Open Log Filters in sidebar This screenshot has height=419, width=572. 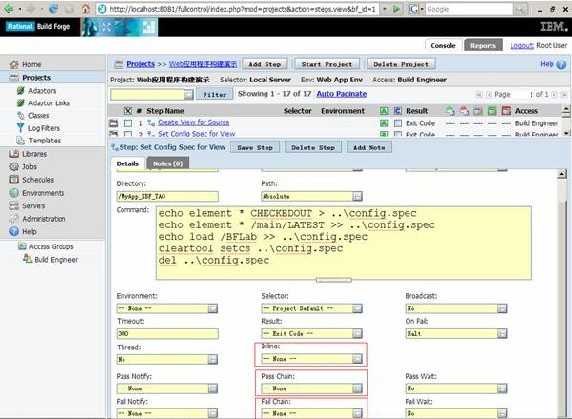point(44,128)
